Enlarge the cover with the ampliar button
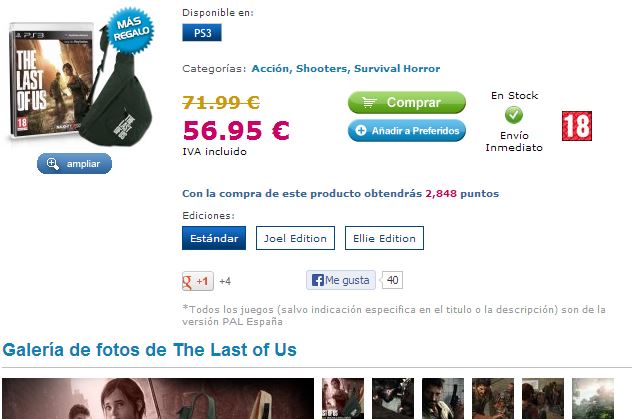This screenshot has width=632, height=419. 74,164
